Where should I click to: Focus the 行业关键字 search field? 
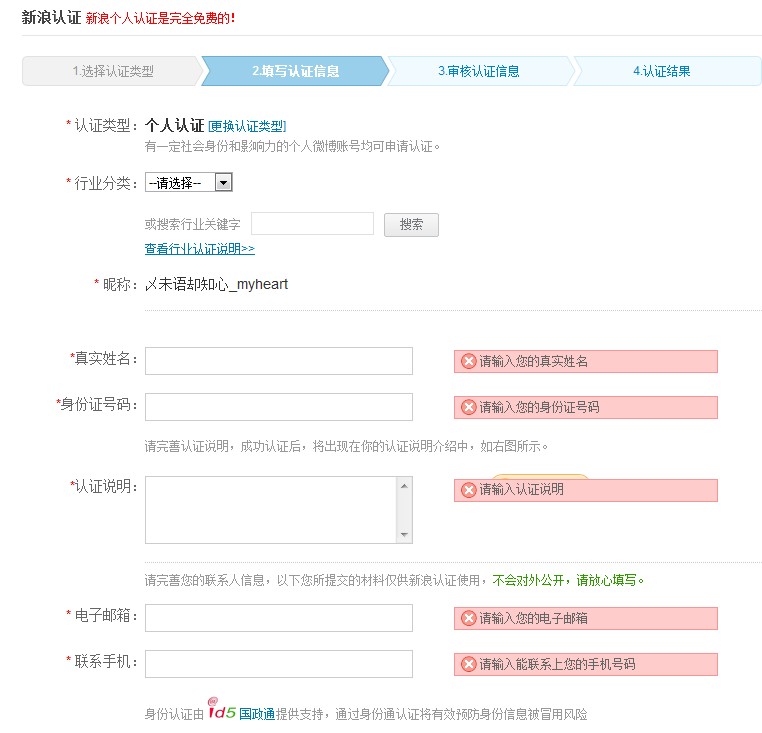pos(312,224)
